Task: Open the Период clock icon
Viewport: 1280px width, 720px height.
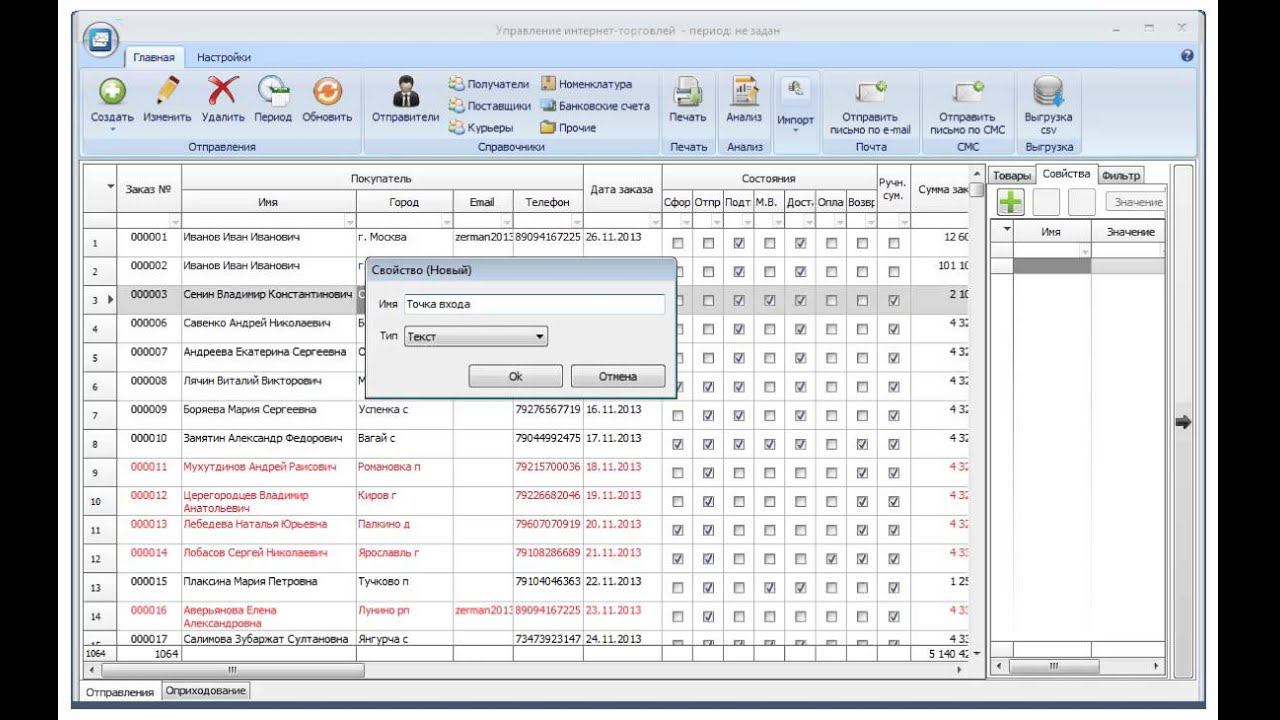Action: pos(273,92)
